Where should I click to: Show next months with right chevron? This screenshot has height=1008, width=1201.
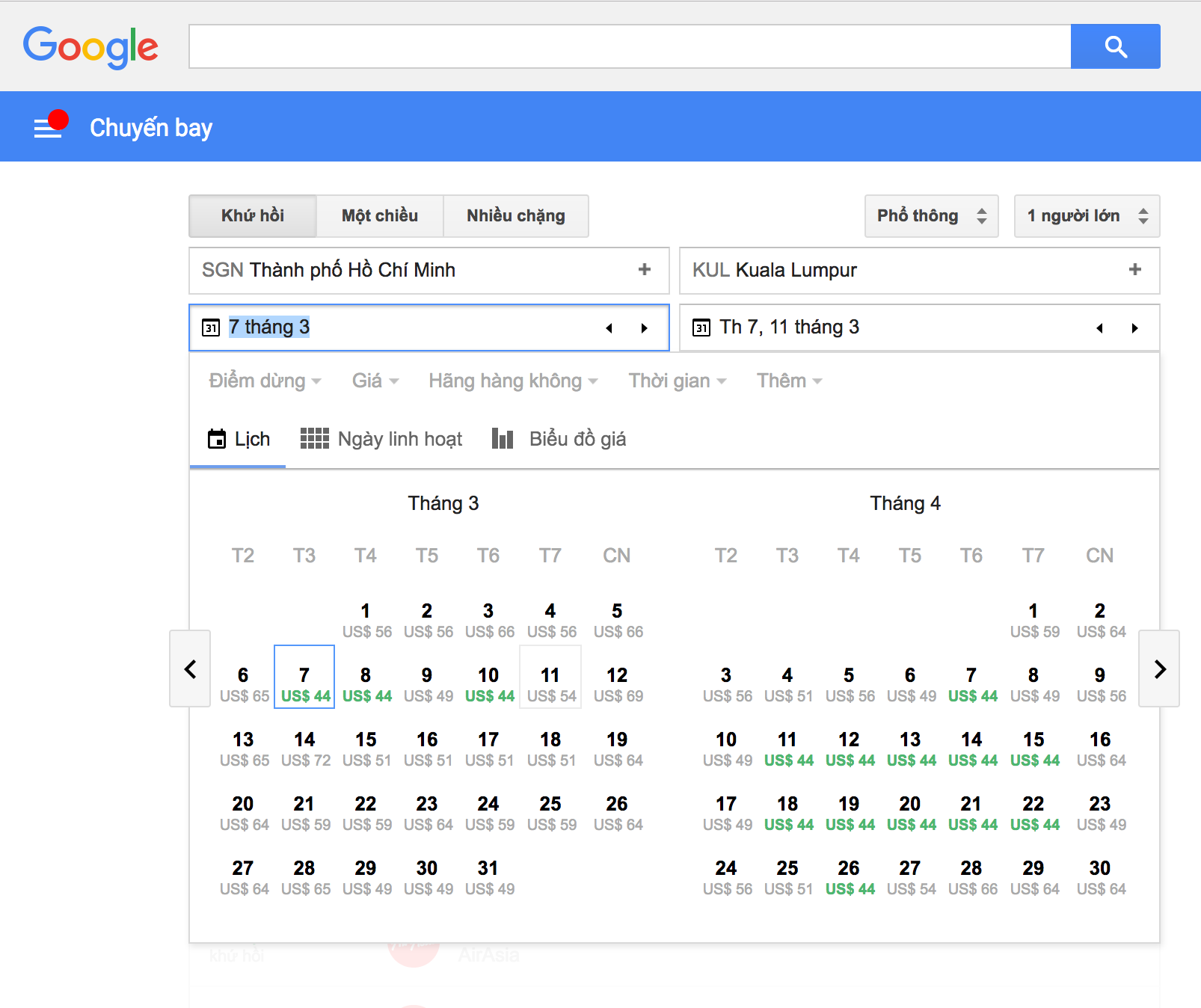pyautogui.click(x=1159, y=669)
